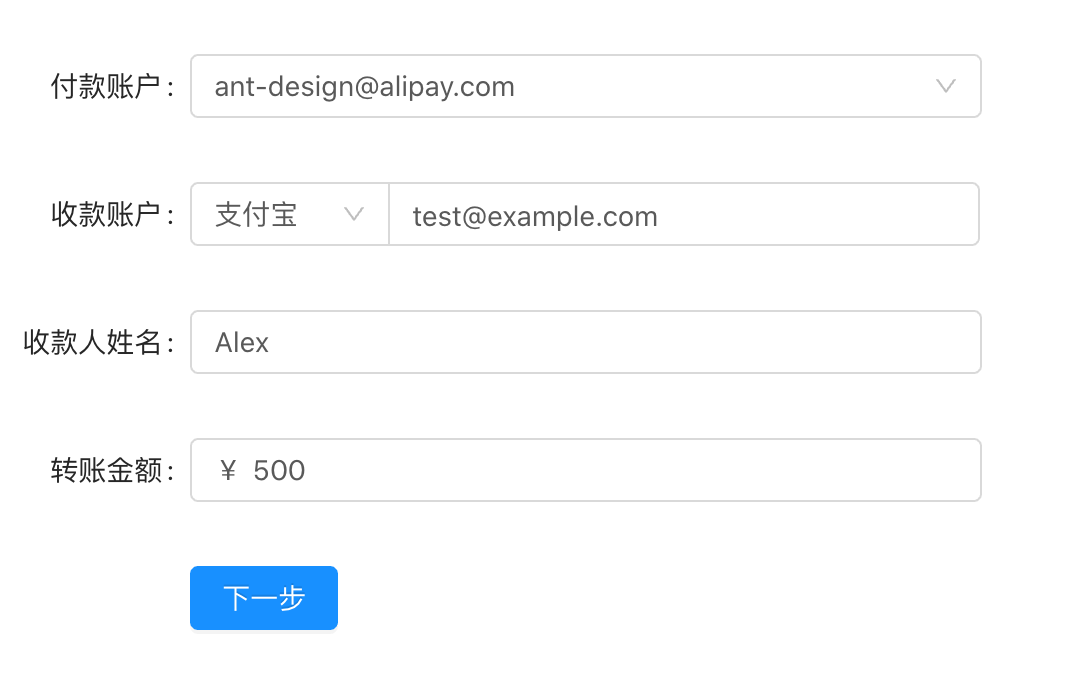The height and width of the screenshot is (700, 1066).
Task: Click the chevron beside 支付宝
Action: [354, 214]
